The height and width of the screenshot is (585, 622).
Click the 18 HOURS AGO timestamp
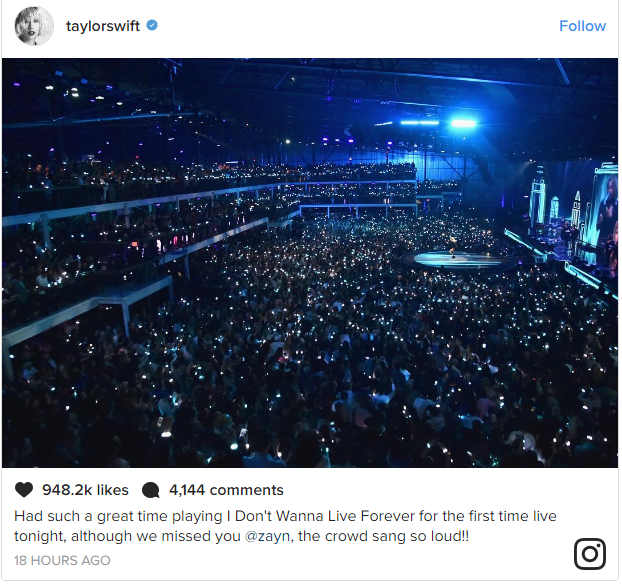tap(62, 561)
